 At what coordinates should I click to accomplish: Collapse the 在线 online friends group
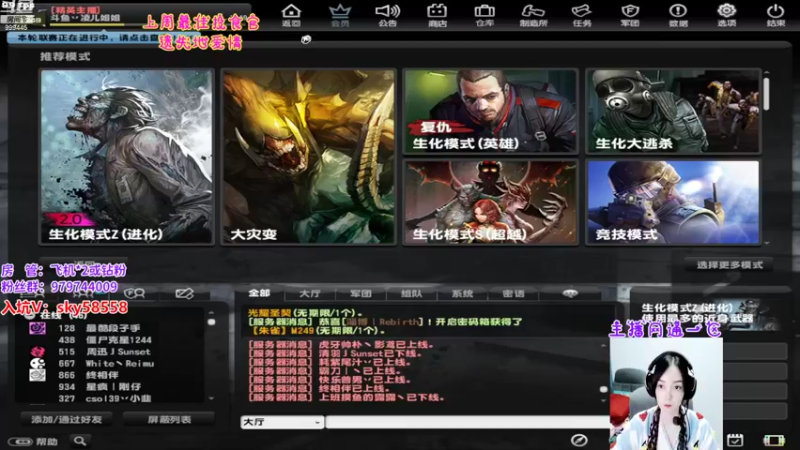[30, 316]
